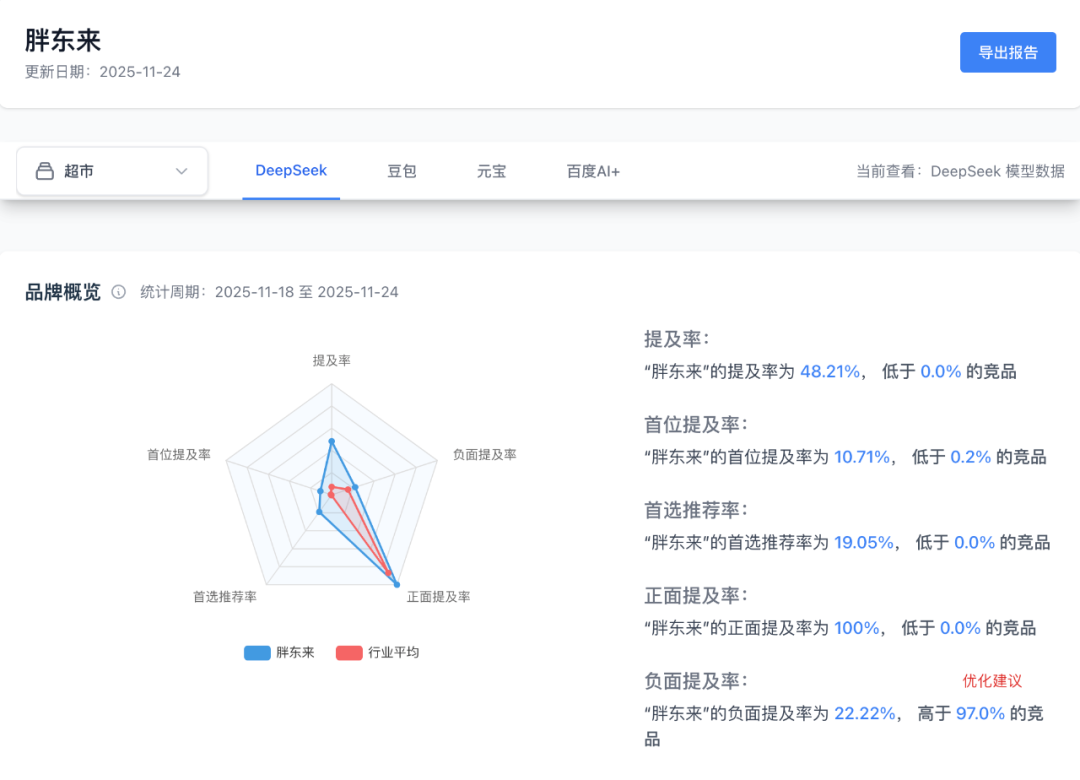Click the 行业平均 legend label text
This screenshot has width=1080, height=780.
click(x=393, y=653)
